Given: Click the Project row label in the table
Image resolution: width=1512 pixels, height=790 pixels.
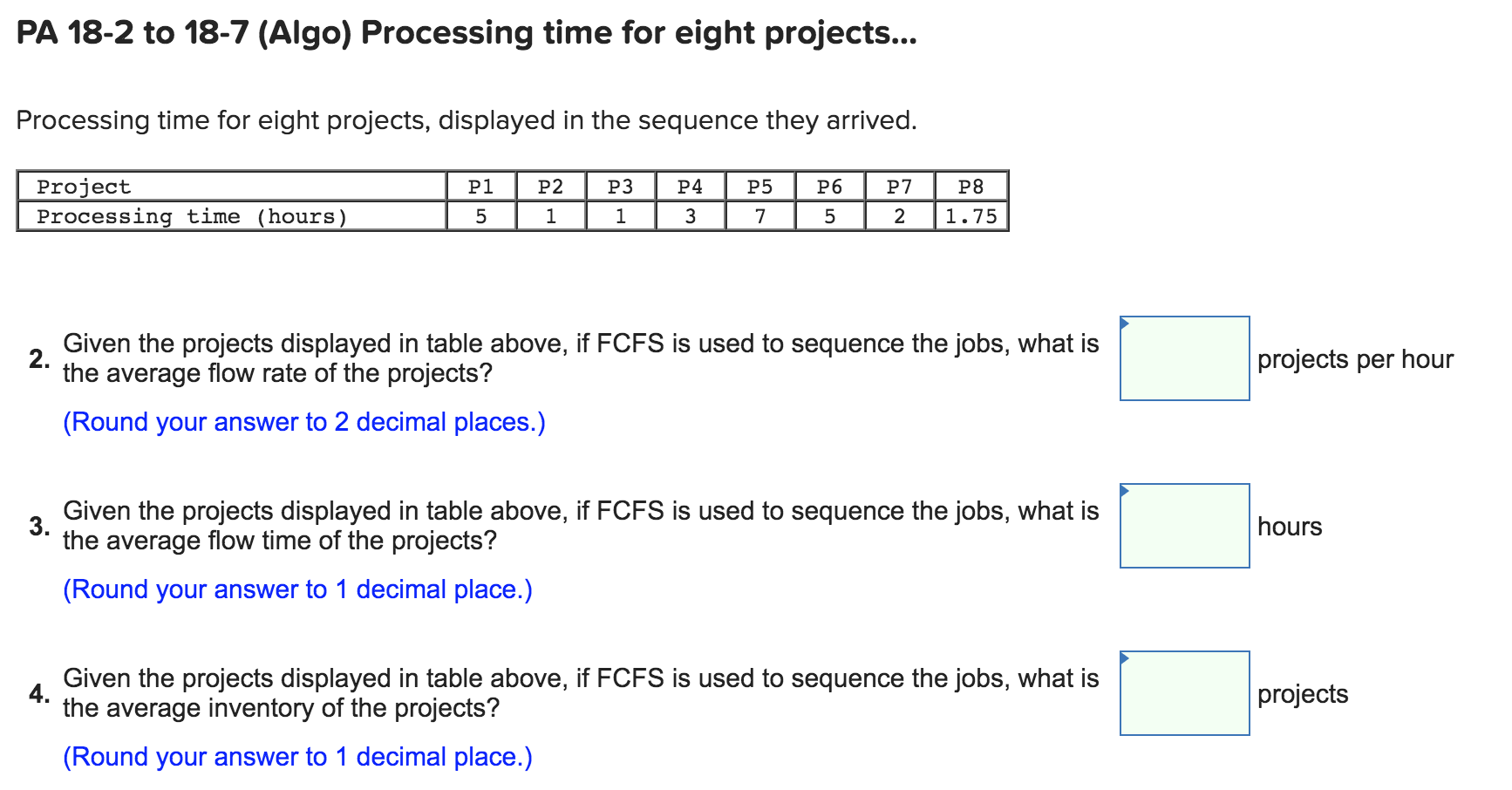Looking at the screenshot, I should click(83, 186).
